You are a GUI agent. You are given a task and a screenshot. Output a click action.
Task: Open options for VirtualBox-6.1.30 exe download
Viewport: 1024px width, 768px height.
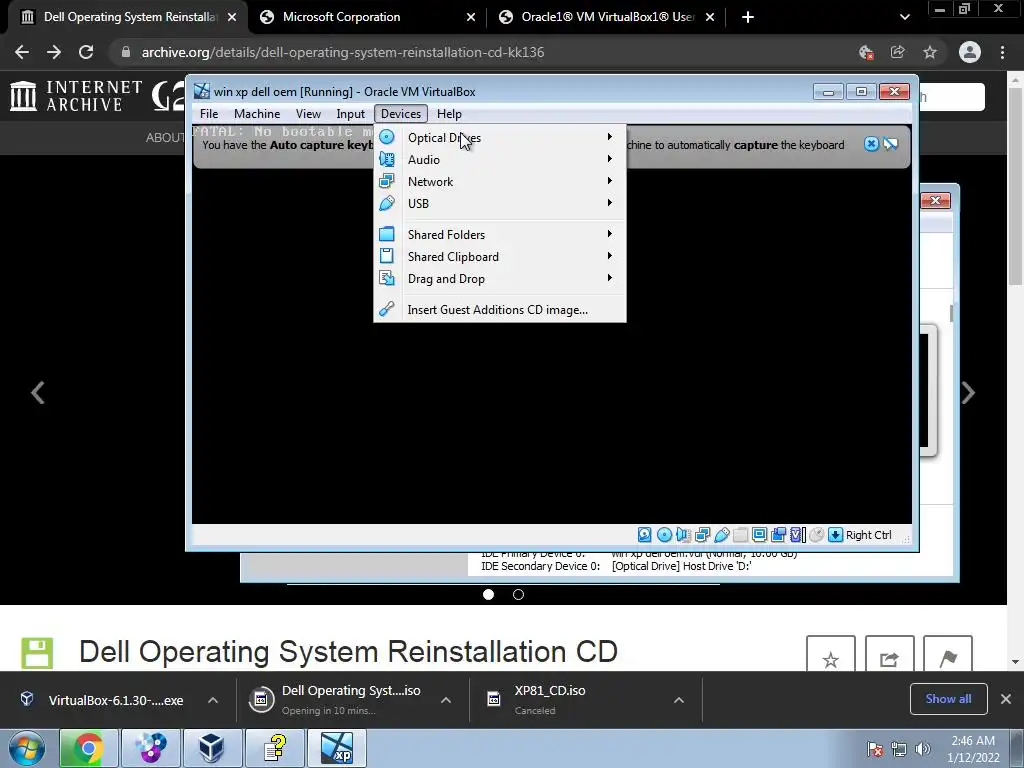[213, 700]
